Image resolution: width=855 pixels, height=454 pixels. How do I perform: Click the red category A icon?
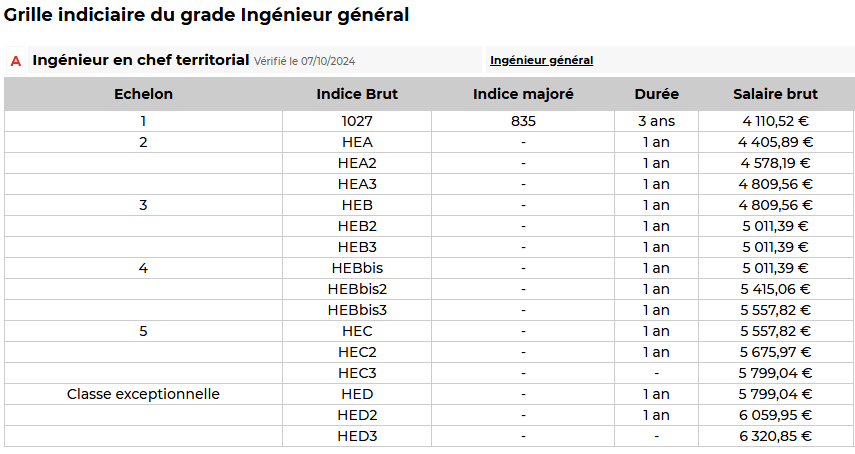click(x=16, y=61)
